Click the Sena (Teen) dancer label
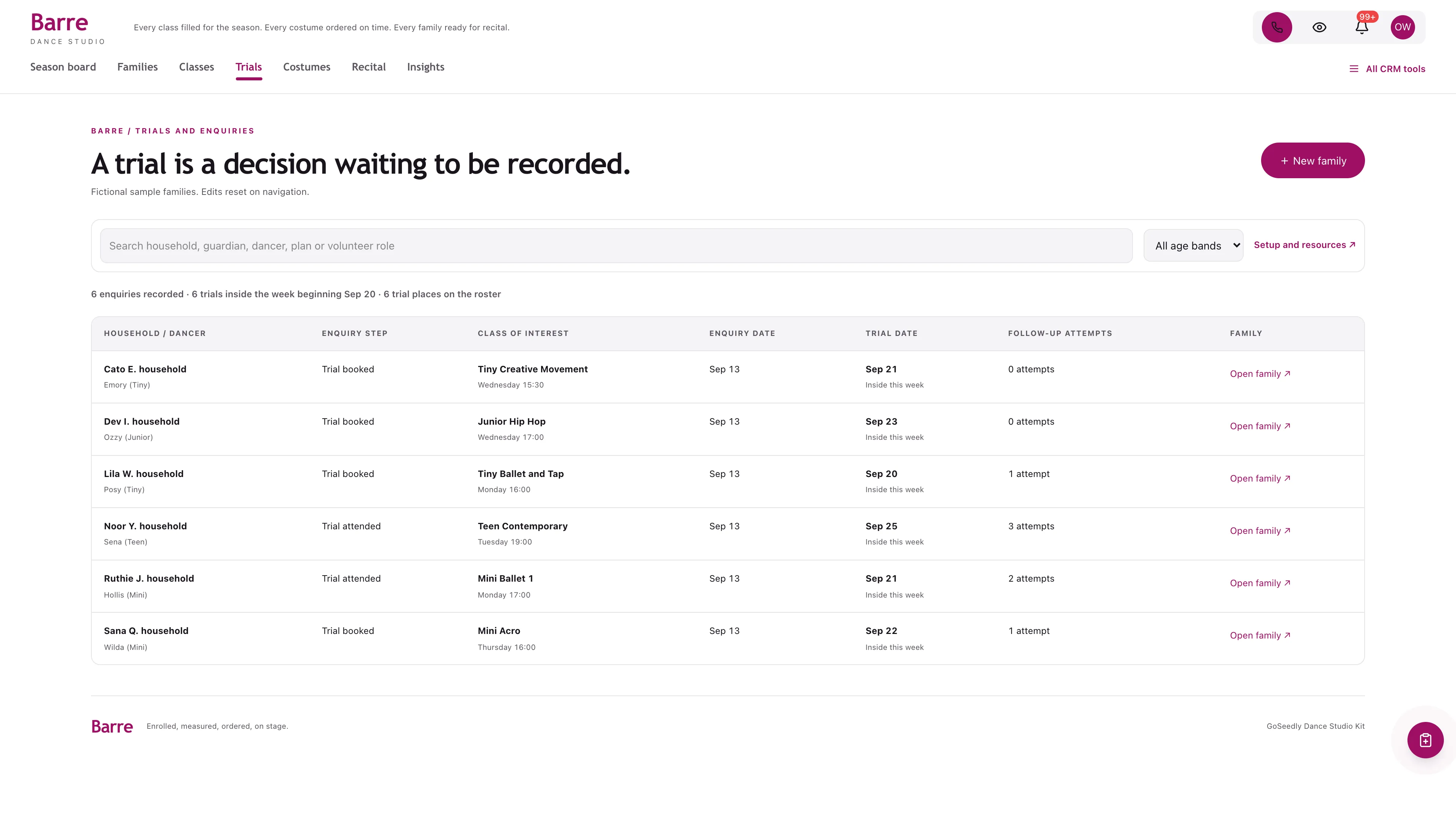This screenshot has width=1456, height=819. pyautogui.click(x=126, y=542)
